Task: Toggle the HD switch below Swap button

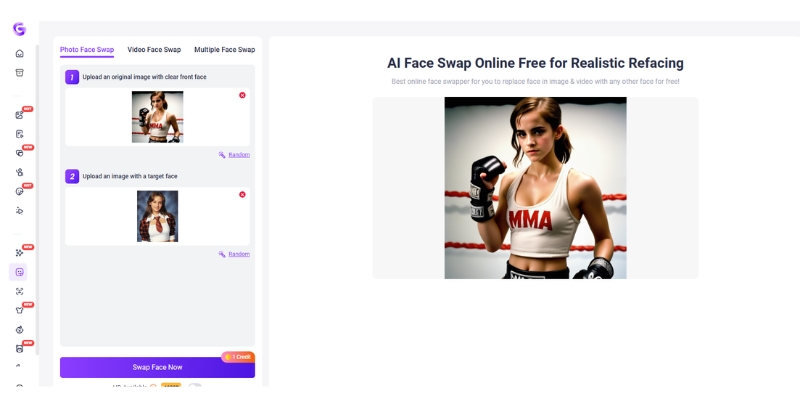Action: 195,386
